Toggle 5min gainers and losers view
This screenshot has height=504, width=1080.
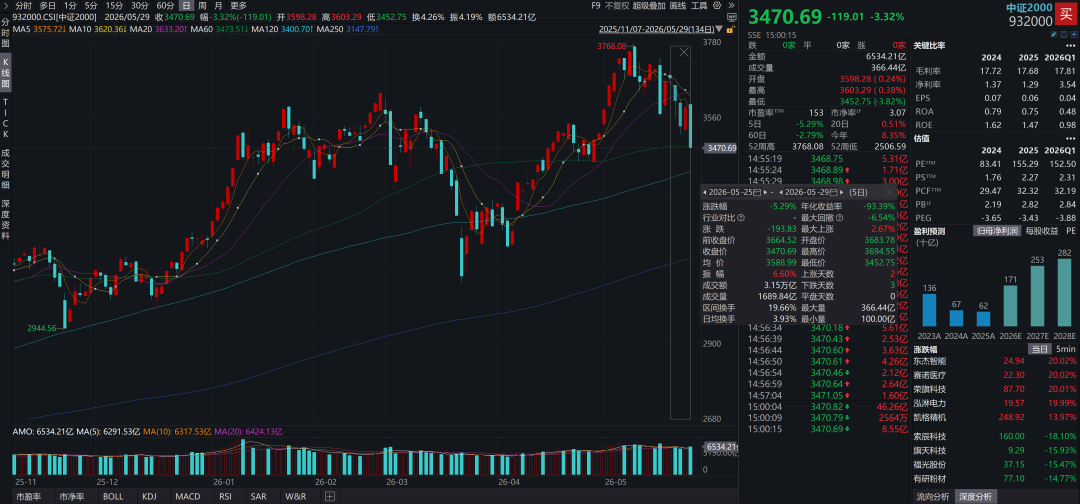point(1064,350)
